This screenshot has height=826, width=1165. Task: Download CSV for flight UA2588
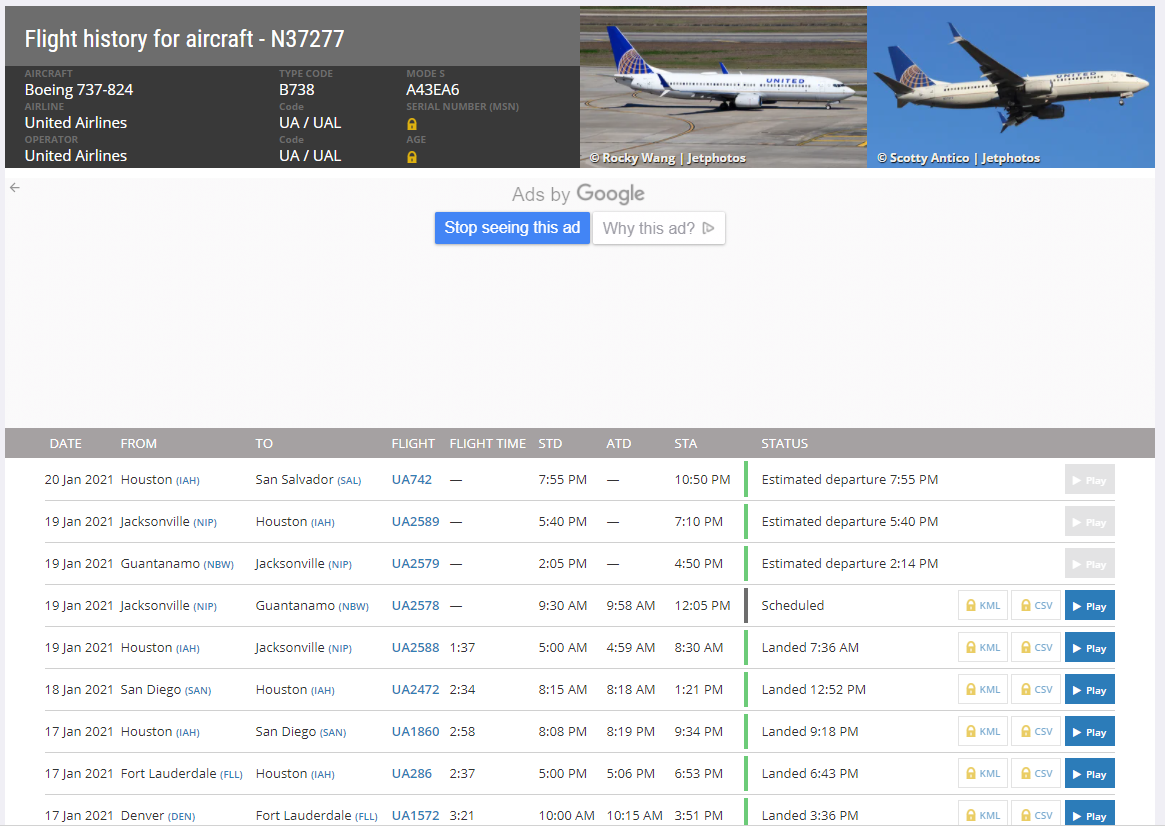tap(1036, 648)
